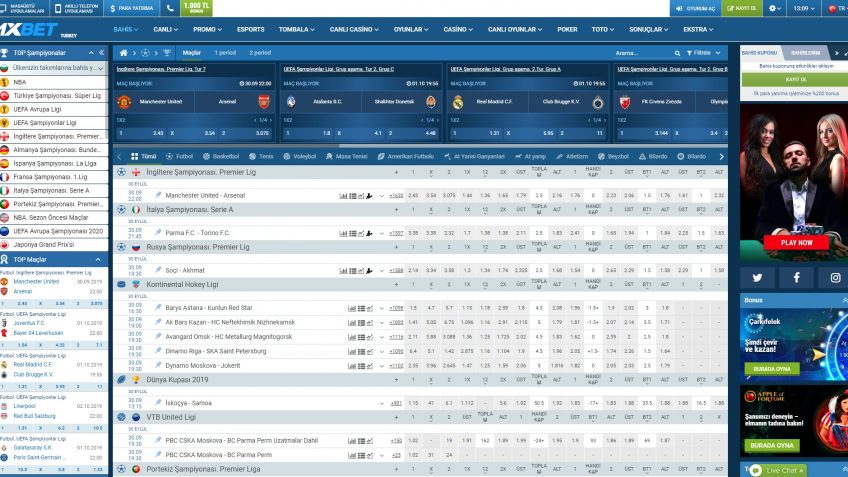
Task: Click PLAY NOW on casino banner
Action: pos(796,242)
